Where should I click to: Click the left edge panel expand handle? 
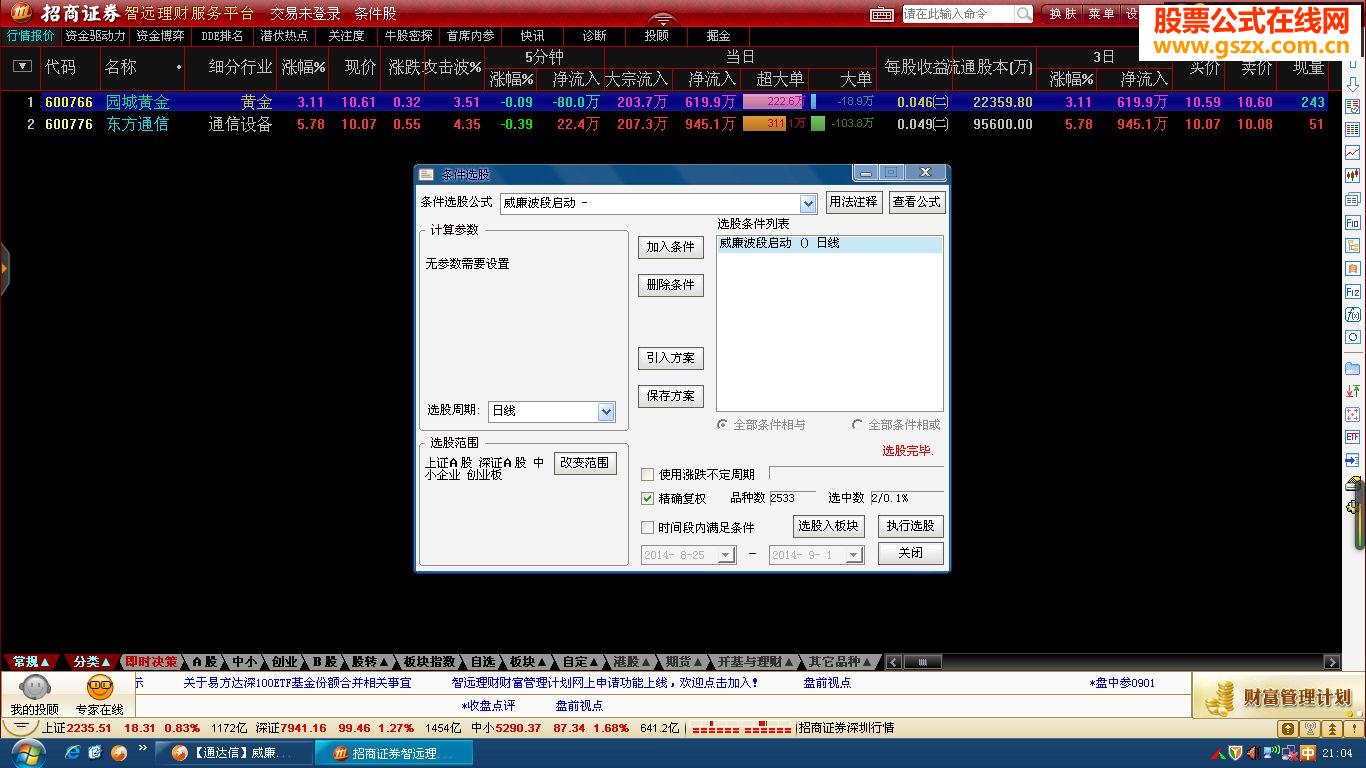4,268
